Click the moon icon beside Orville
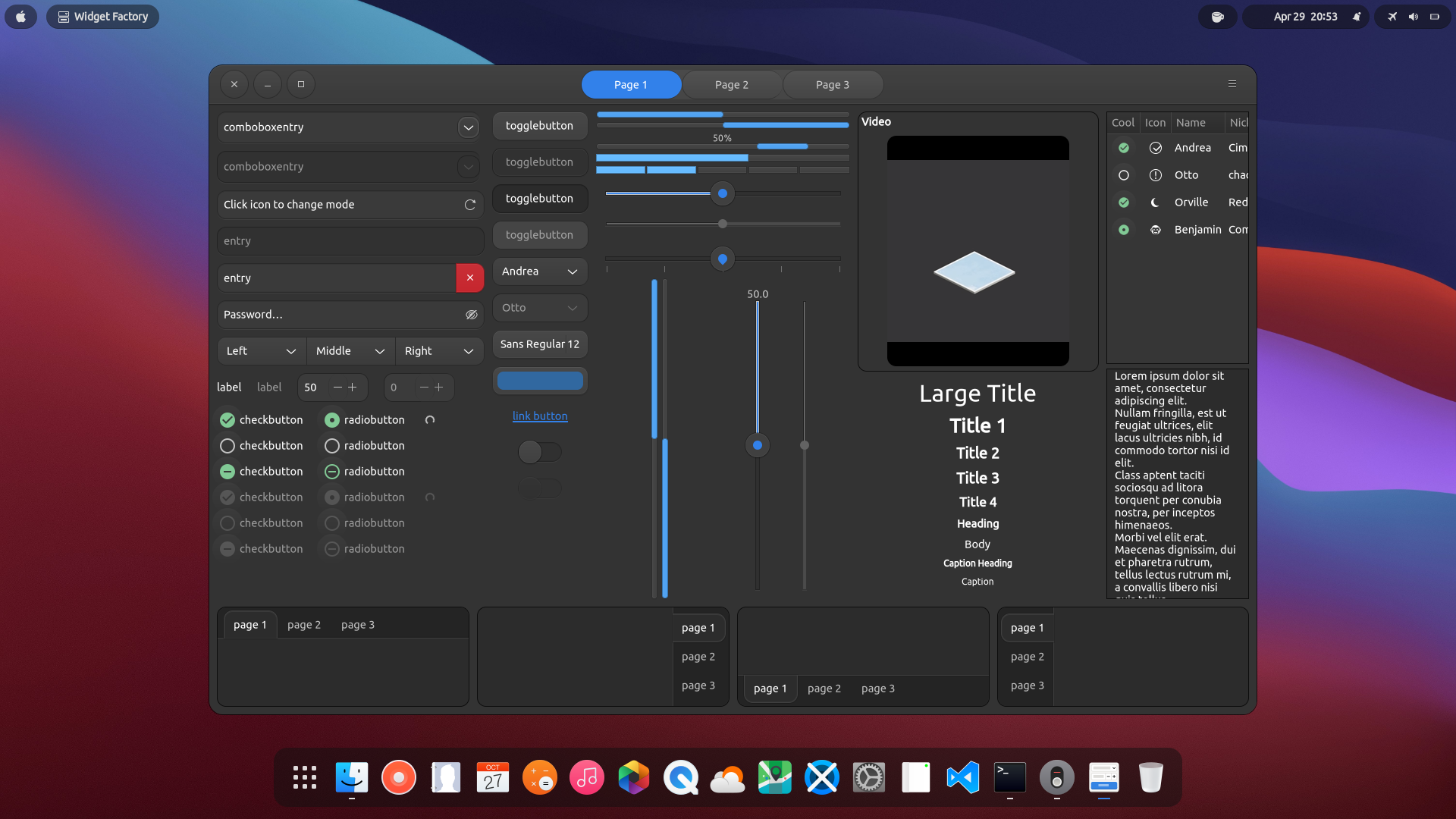This screenshot has width=1456, height=819. [x=1155, y=202]
